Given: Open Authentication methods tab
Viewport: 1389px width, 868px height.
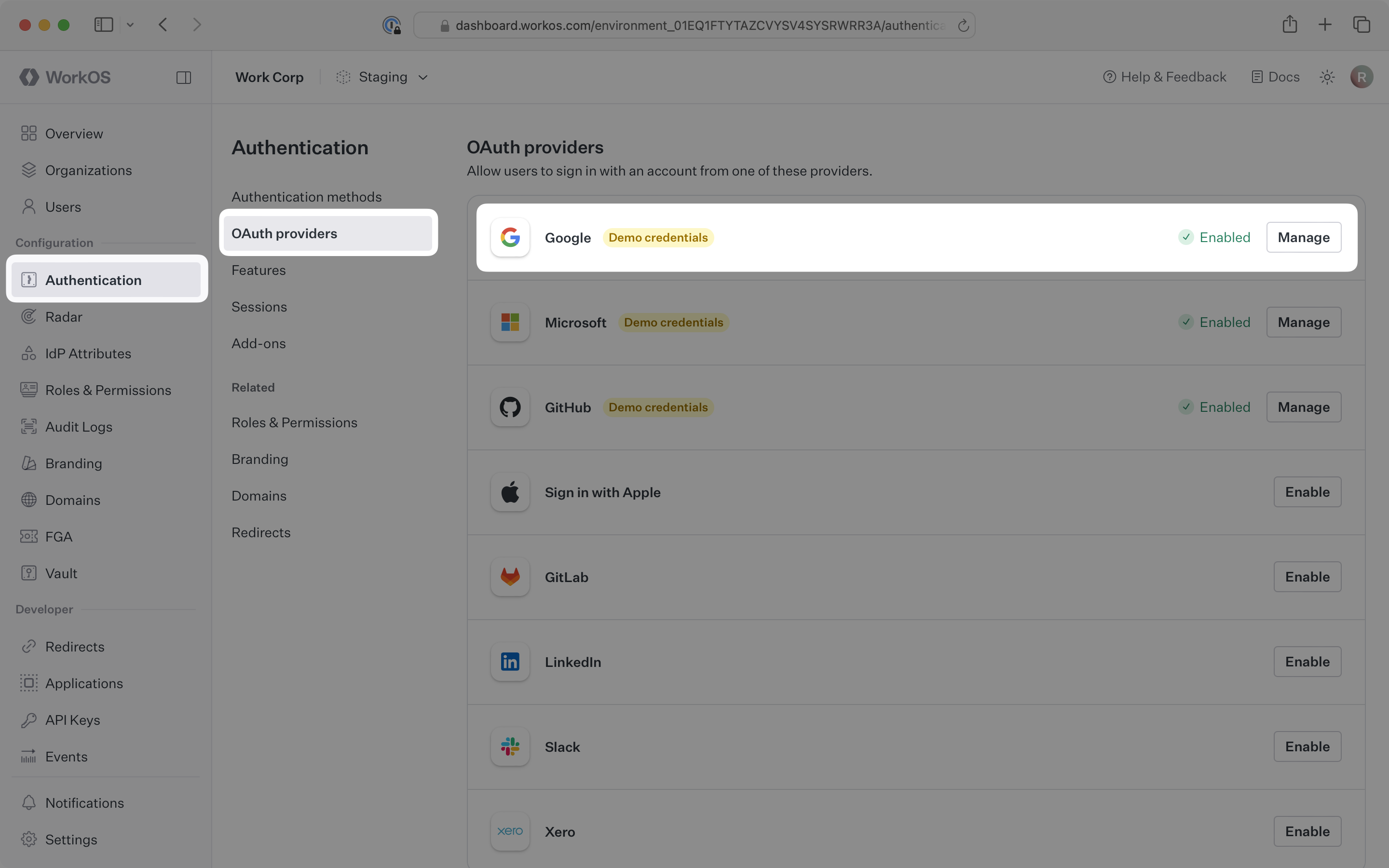Looking at the screenshot, I should click(x=307, y=196).
